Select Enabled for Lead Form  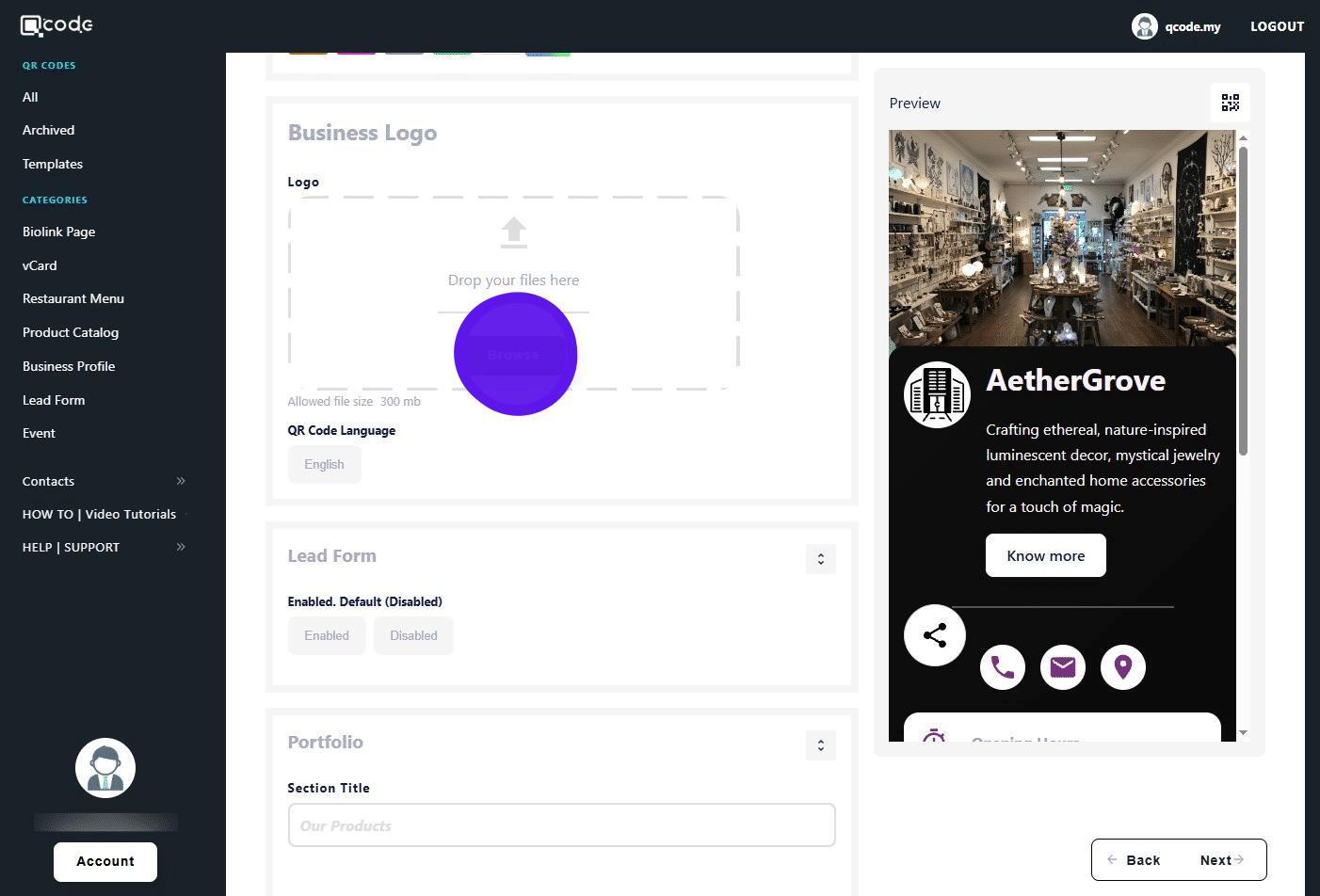(326, 636)
